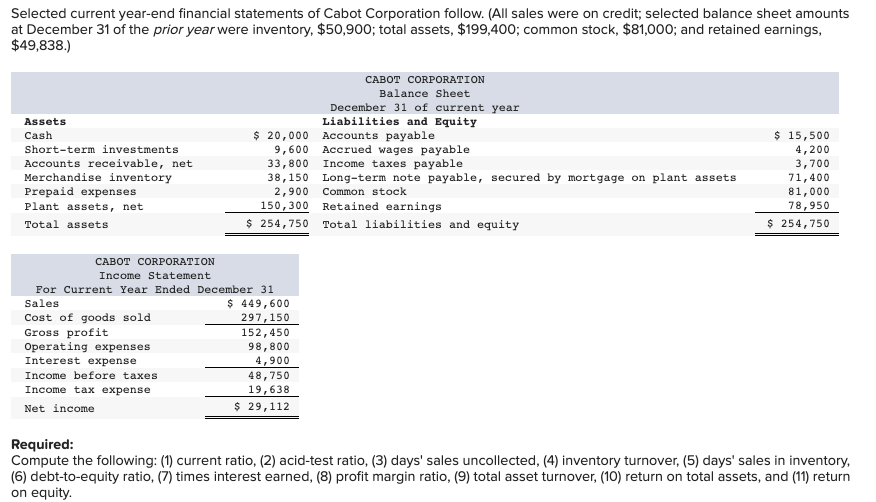Select the 297,150 cost of goods sold amount

pos(266,318)
